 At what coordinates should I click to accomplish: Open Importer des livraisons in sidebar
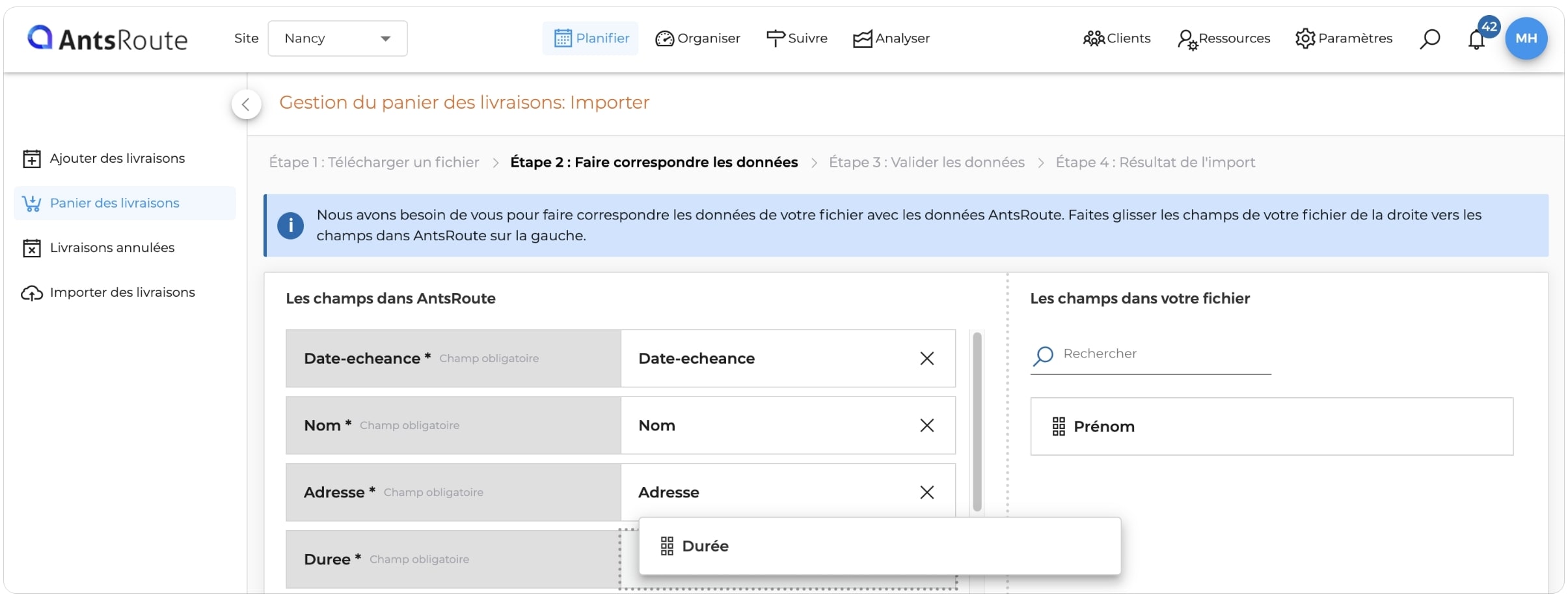click(125, 293)
